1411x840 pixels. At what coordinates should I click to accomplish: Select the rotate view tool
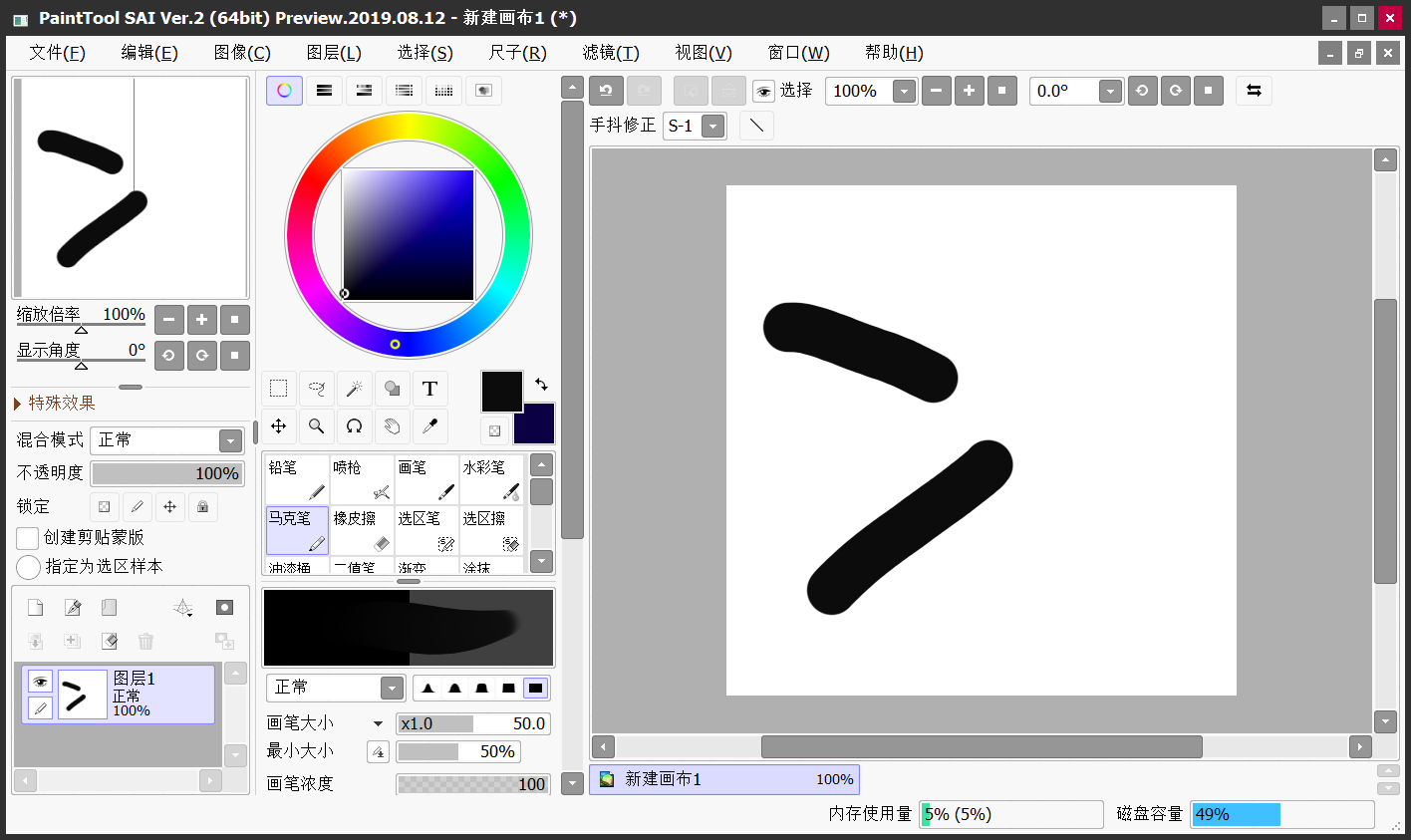[x=354, y=426]
